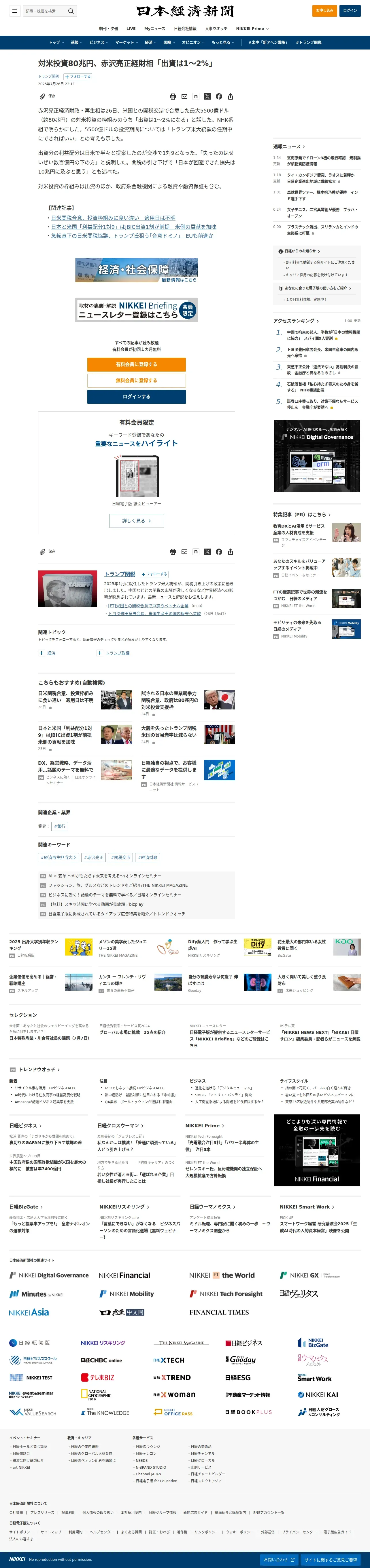Image resolution: width=370 pixels, height=1568 pixels.
Task: Click the mail icon under the headline
Action: tap(184, 96)
